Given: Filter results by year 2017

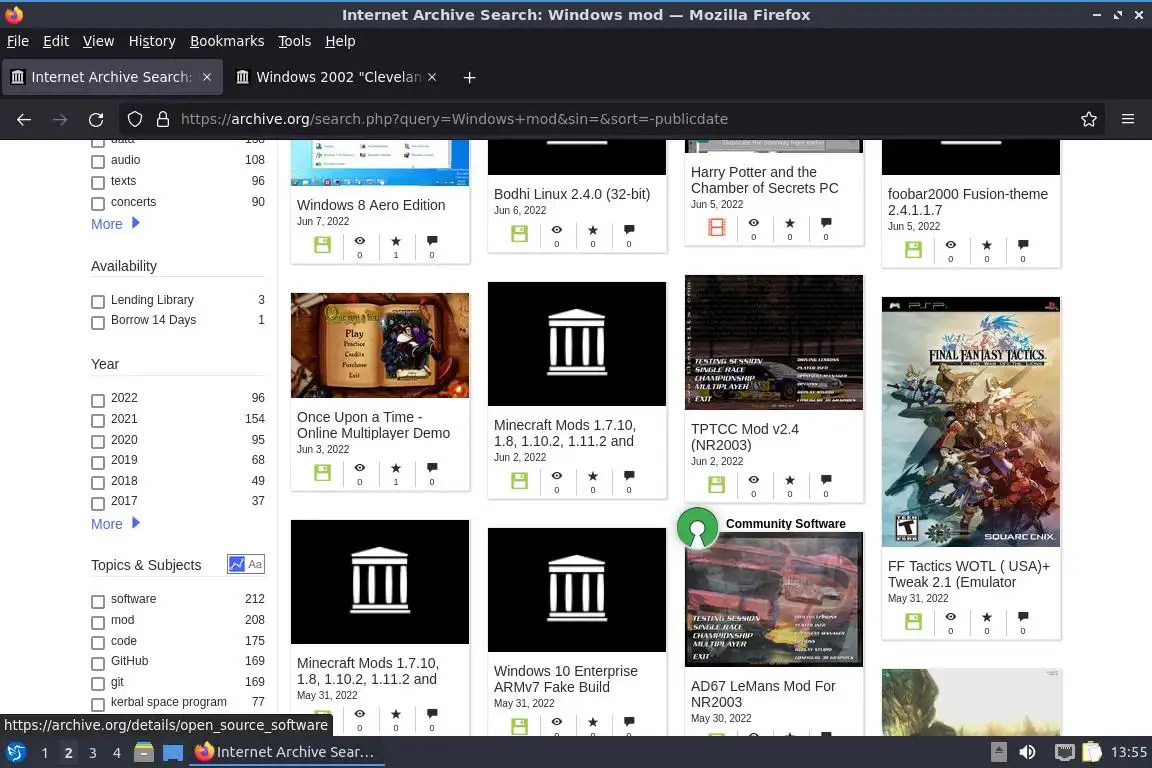Looking at the screenshot, I should pos(98,503).
